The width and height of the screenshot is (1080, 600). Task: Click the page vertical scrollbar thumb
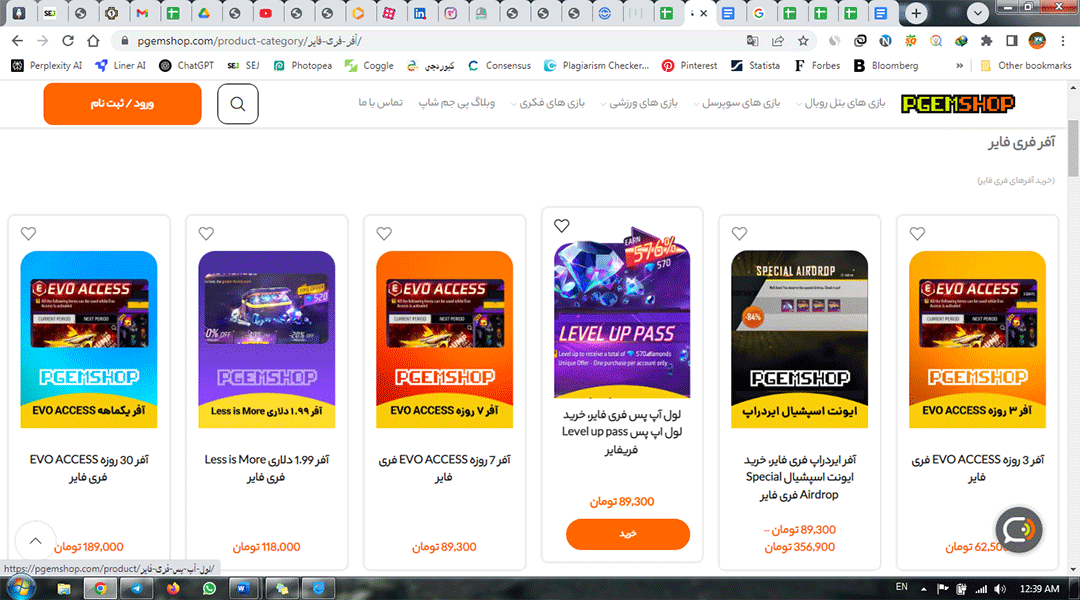(x=1073, y=148)
